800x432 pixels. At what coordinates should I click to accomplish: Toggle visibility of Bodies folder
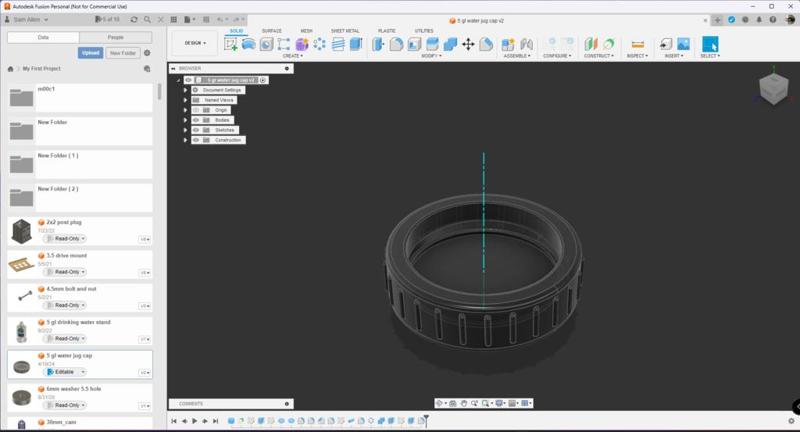(195, 120)
